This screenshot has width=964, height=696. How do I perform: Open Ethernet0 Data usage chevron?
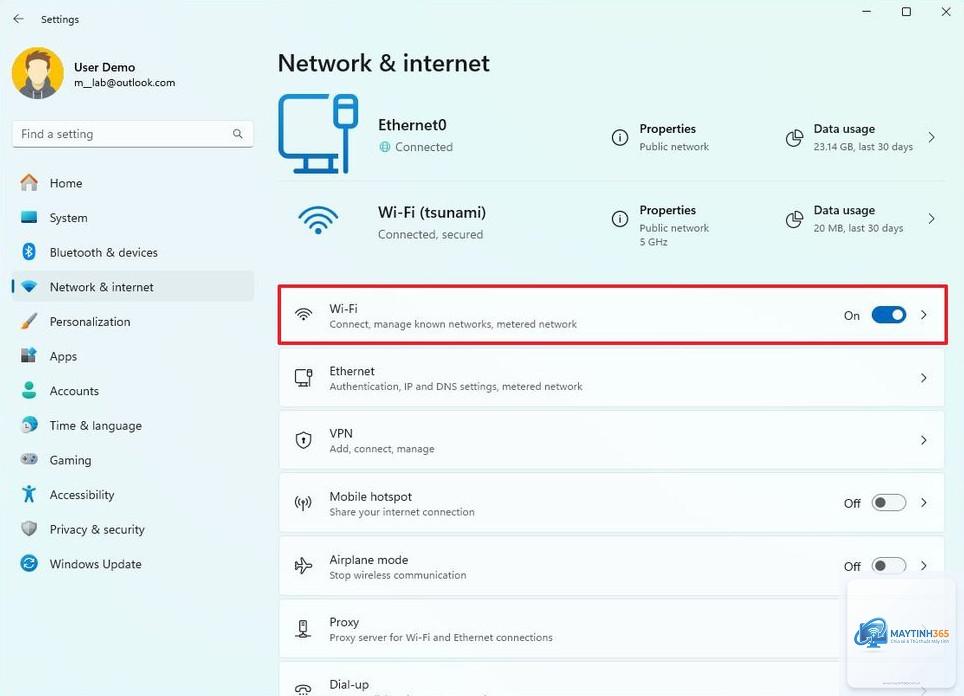(931, 137)
